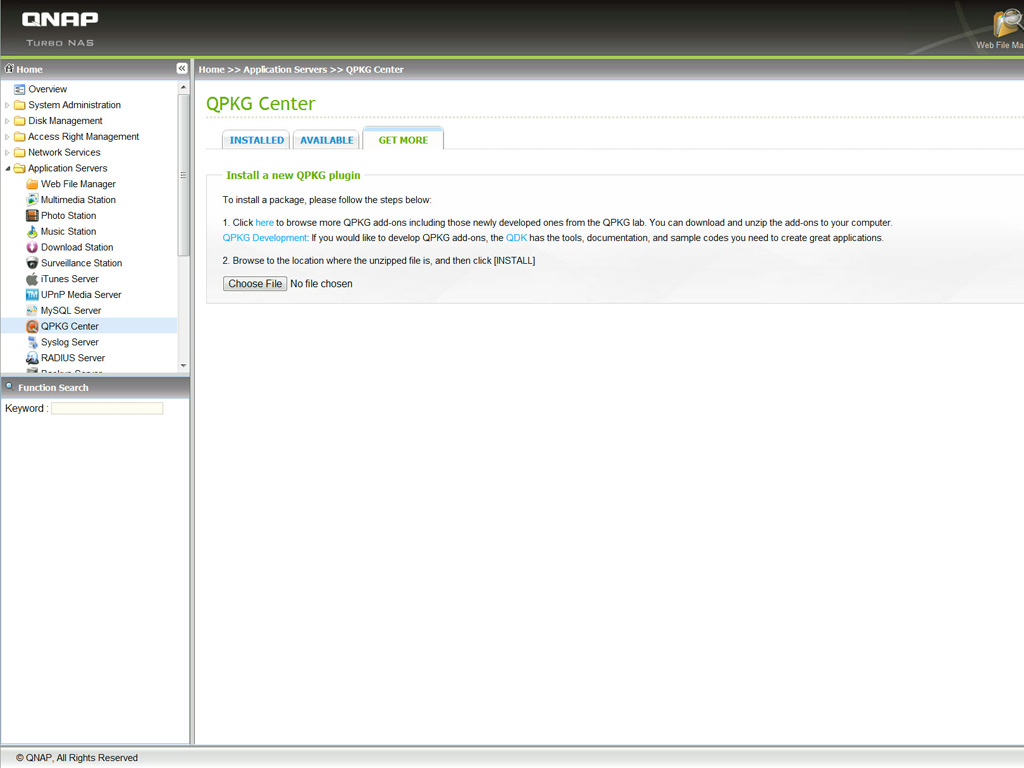Viewport: 1024px width, 768px height.
Task: Expand the Disk Management tree node arrow
Action: click(x=7, y=121)
